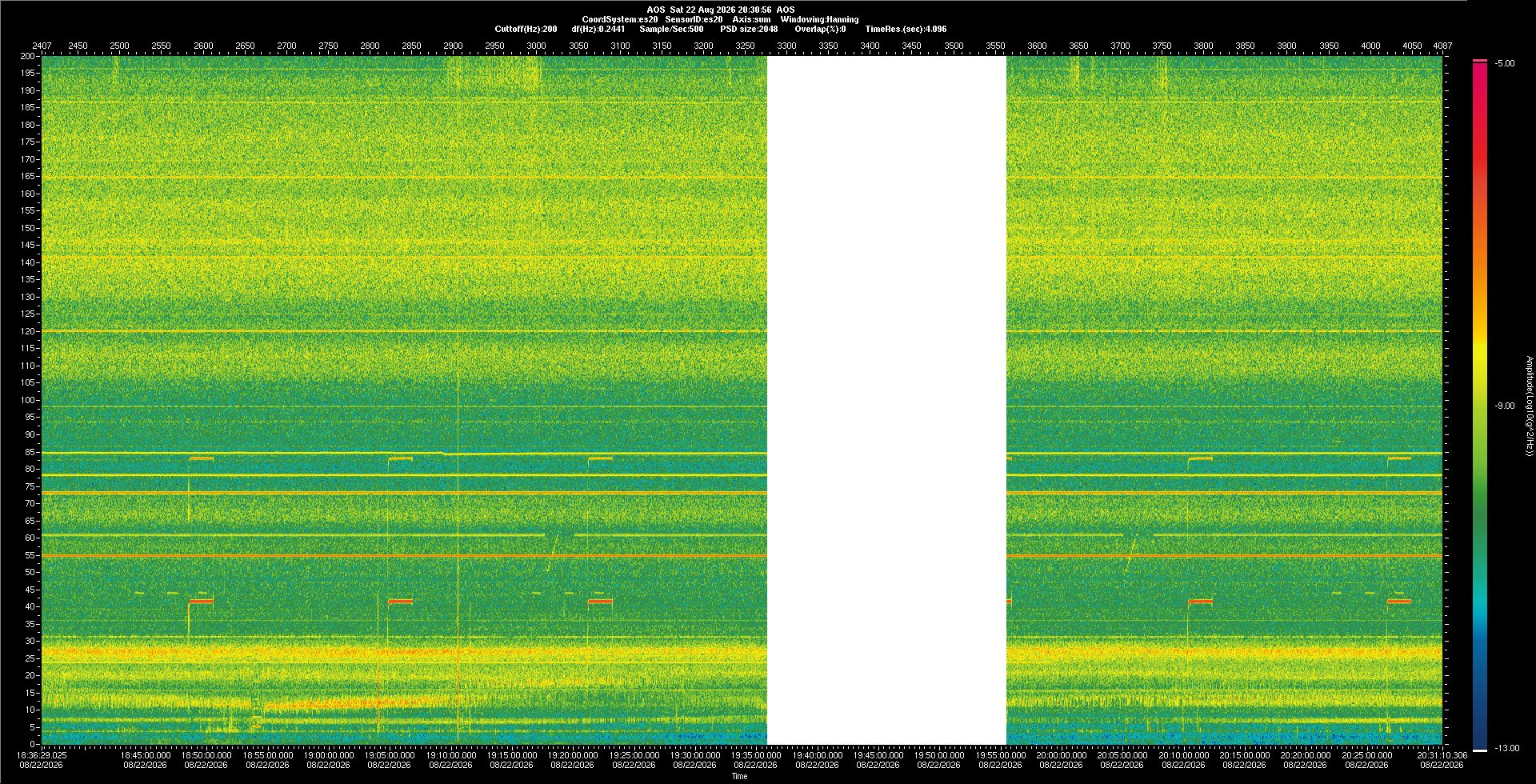Click the 19:00:00.000 time tick
This screenshot has height=784, width=1536.
point(329,754)
